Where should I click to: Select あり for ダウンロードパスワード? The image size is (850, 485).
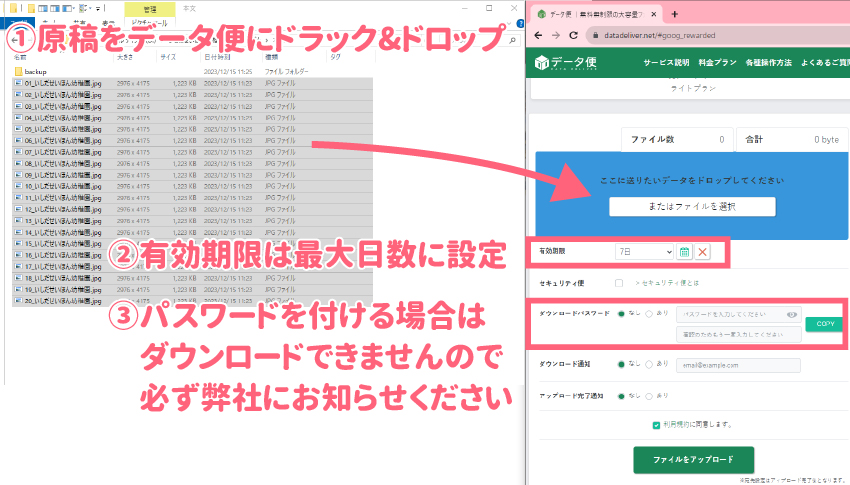pos(649,314)
